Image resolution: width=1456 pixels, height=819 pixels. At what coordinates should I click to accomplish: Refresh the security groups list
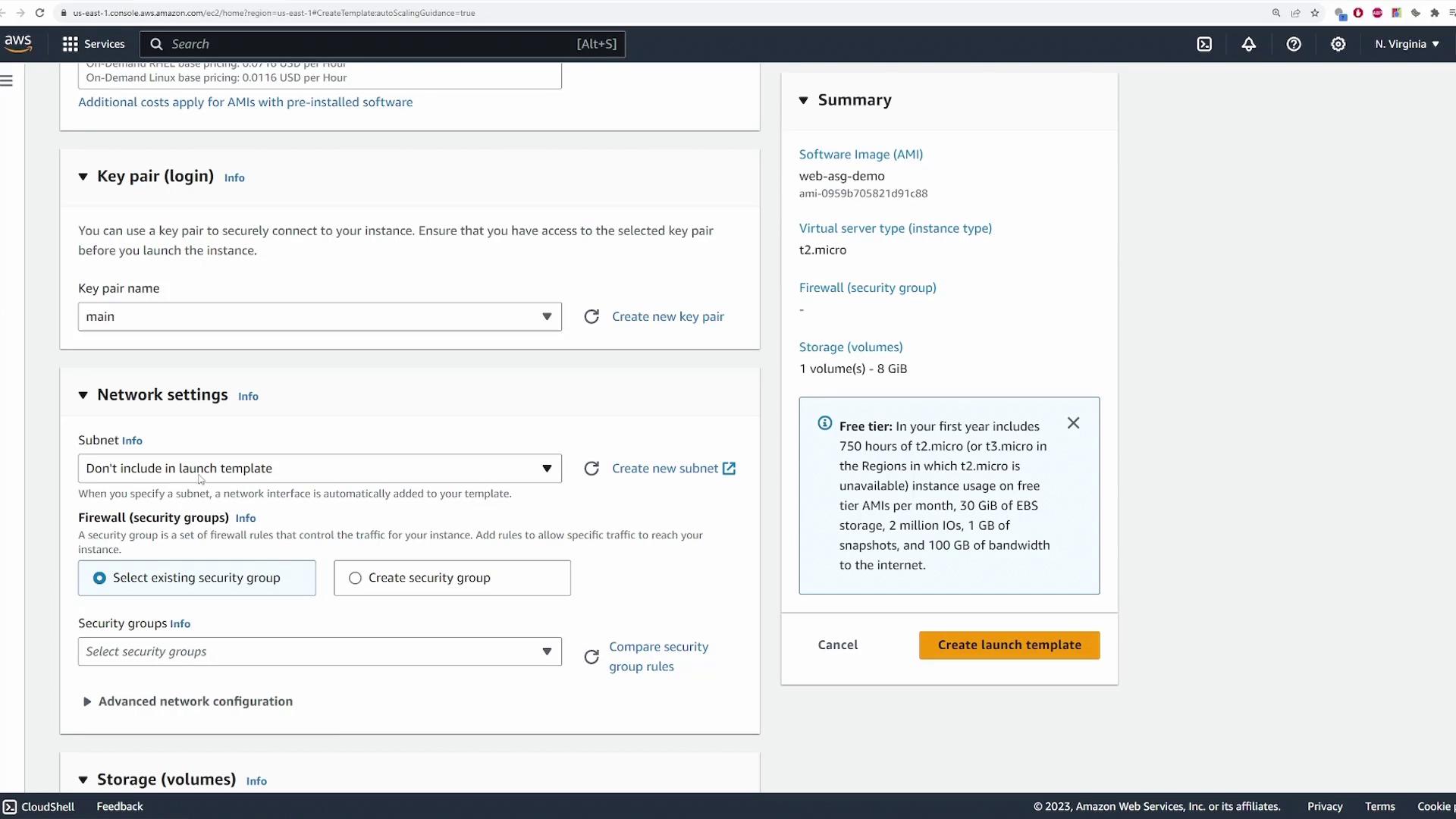coord(591,657)
